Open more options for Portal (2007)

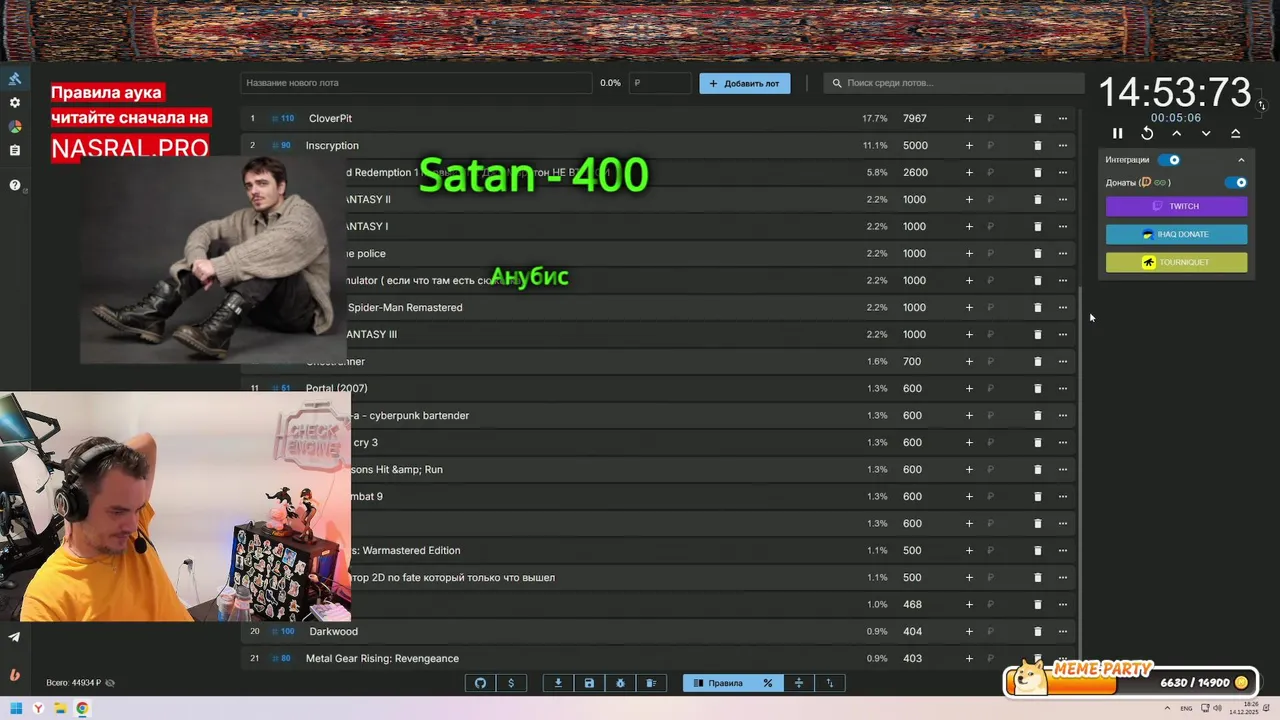1062,388
